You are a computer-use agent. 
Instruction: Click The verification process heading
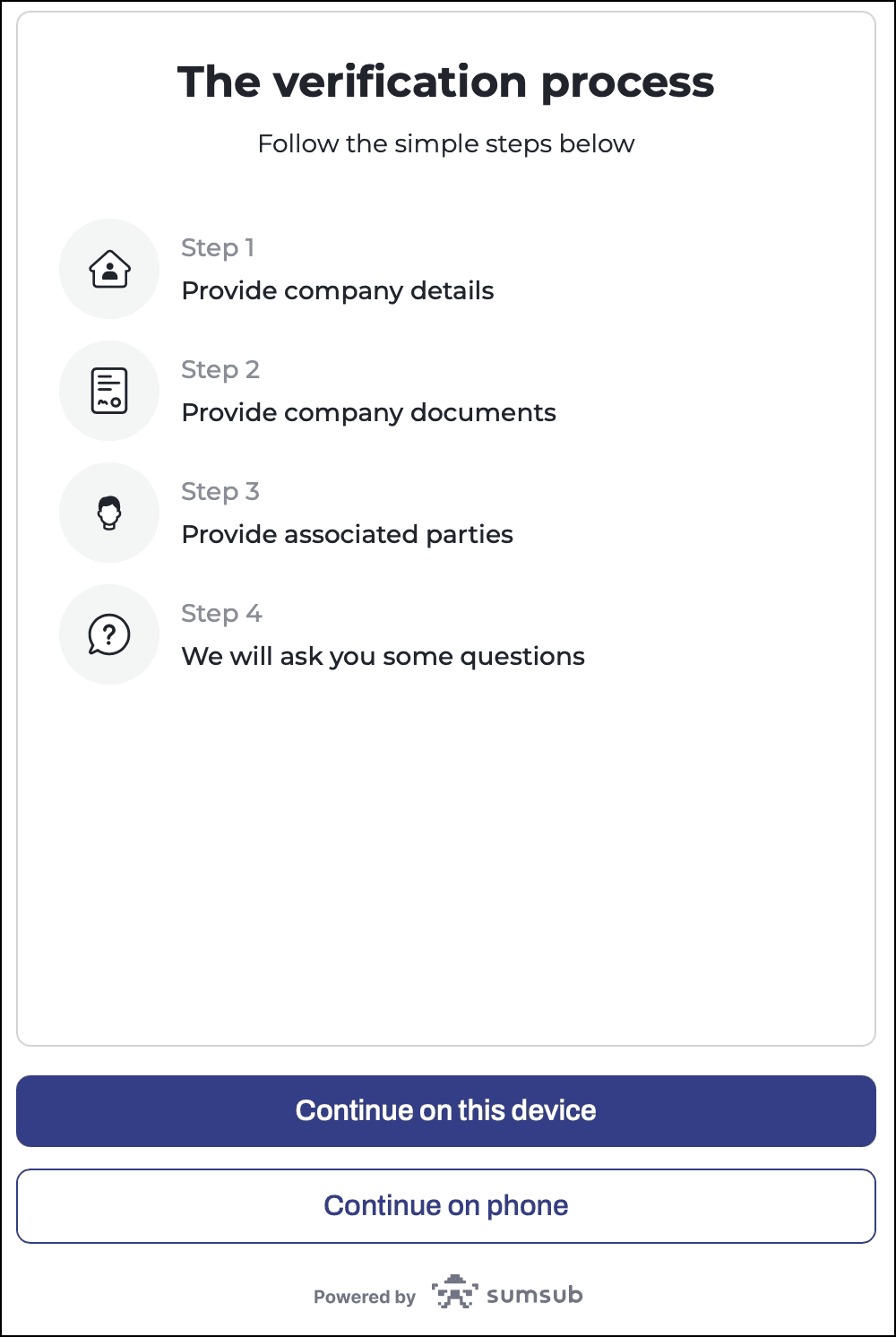[446, 82]
